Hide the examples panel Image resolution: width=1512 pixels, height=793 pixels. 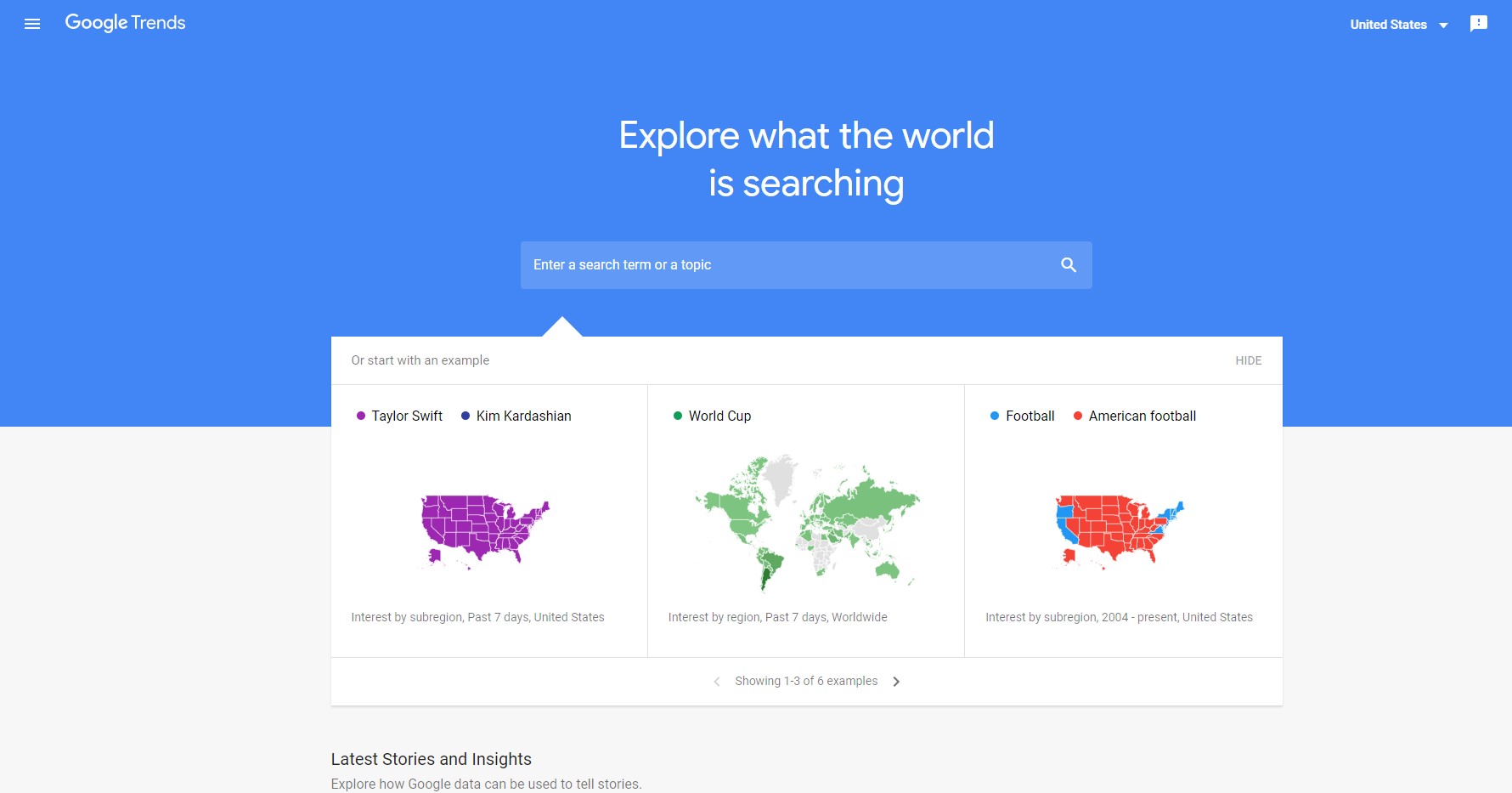[1248, 360]
